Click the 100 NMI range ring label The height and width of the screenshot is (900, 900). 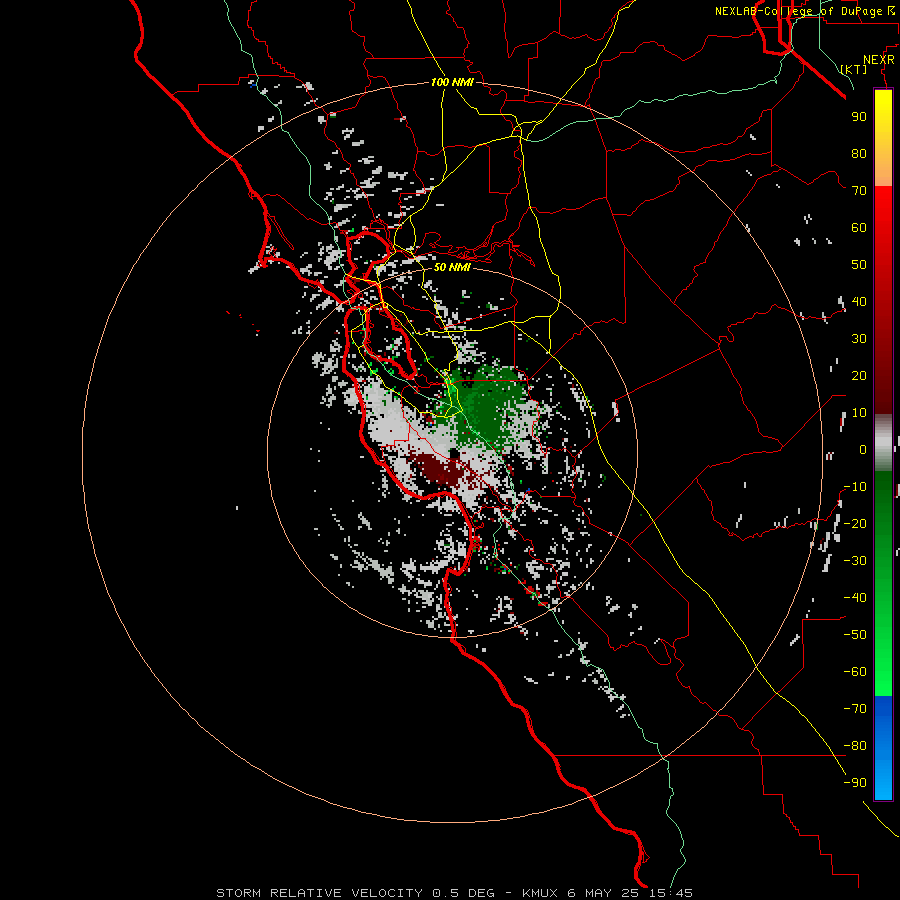(452, 82)
